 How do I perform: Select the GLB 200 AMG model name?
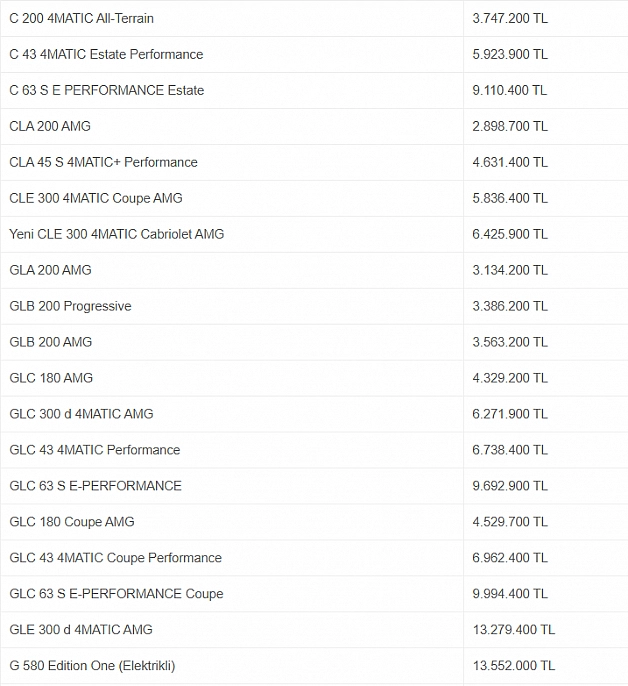(51, 342)
